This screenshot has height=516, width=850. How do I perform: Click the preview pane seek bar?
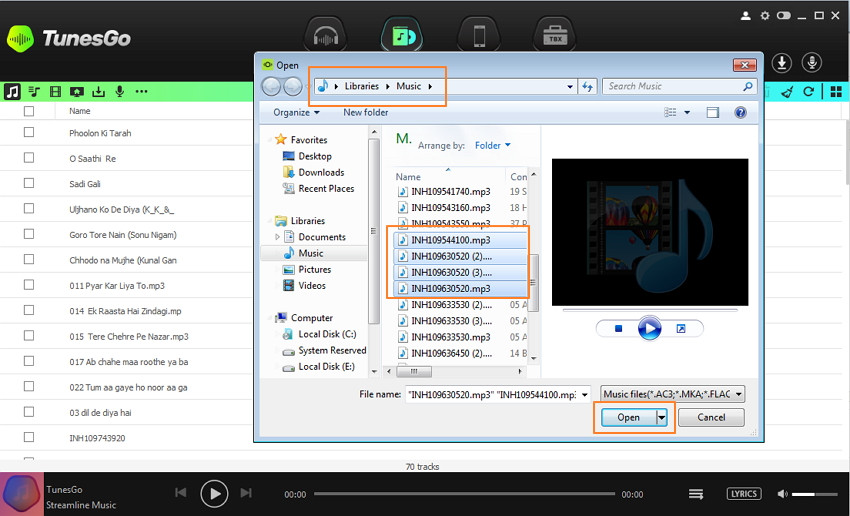[650, 311]
